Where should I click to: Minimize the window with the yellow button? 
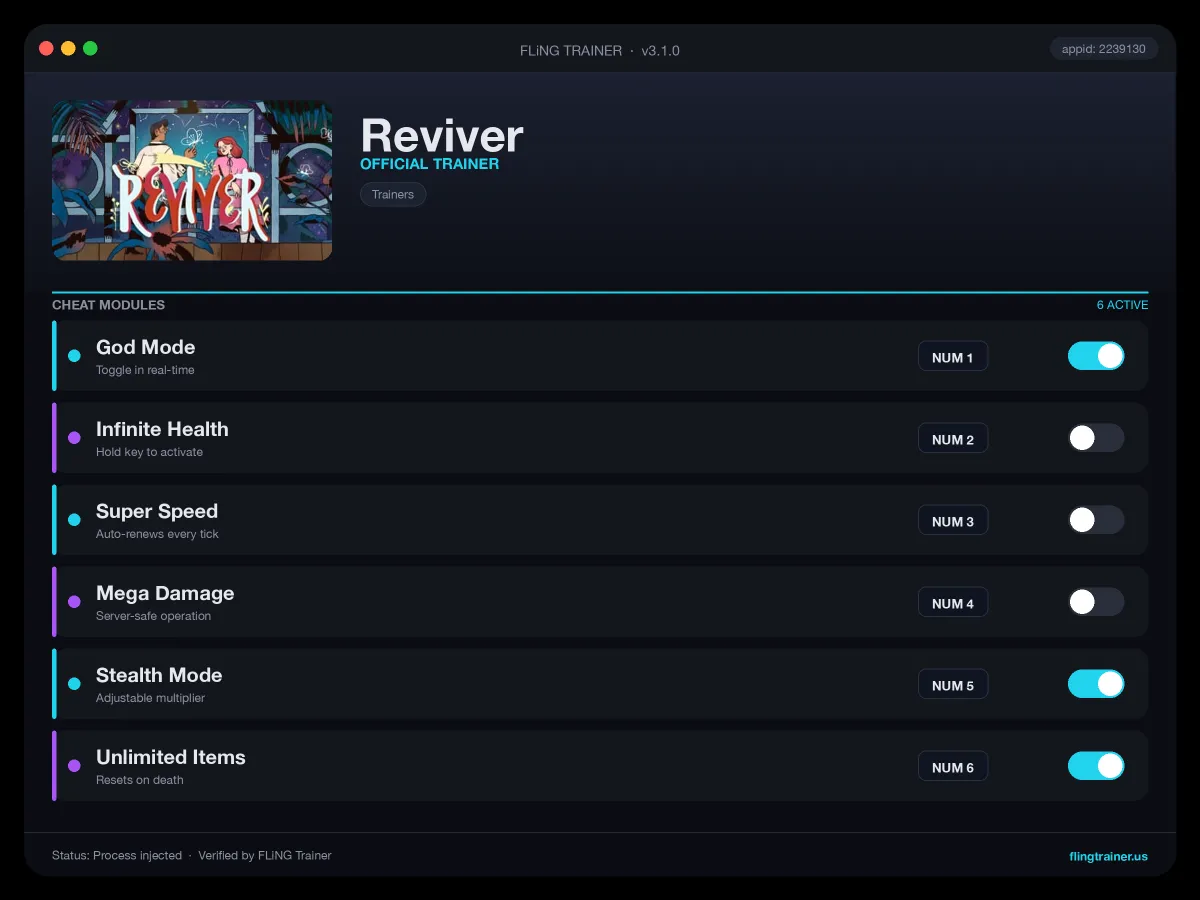point(68,48)
